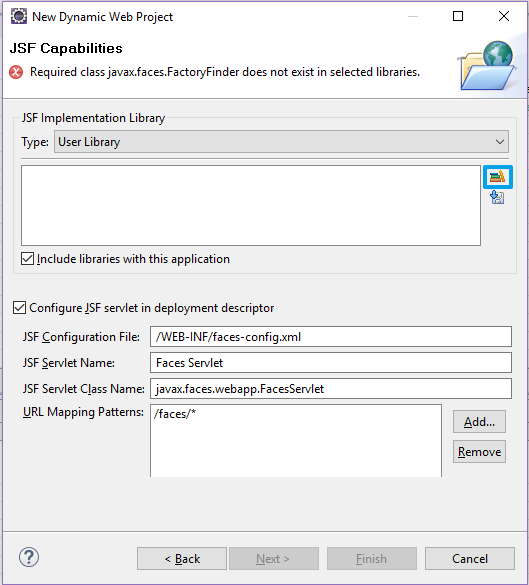Viewport: 529px width, 585px height.
Task: Open Manage Libraries books icon
Action: [x=498, y=177]
